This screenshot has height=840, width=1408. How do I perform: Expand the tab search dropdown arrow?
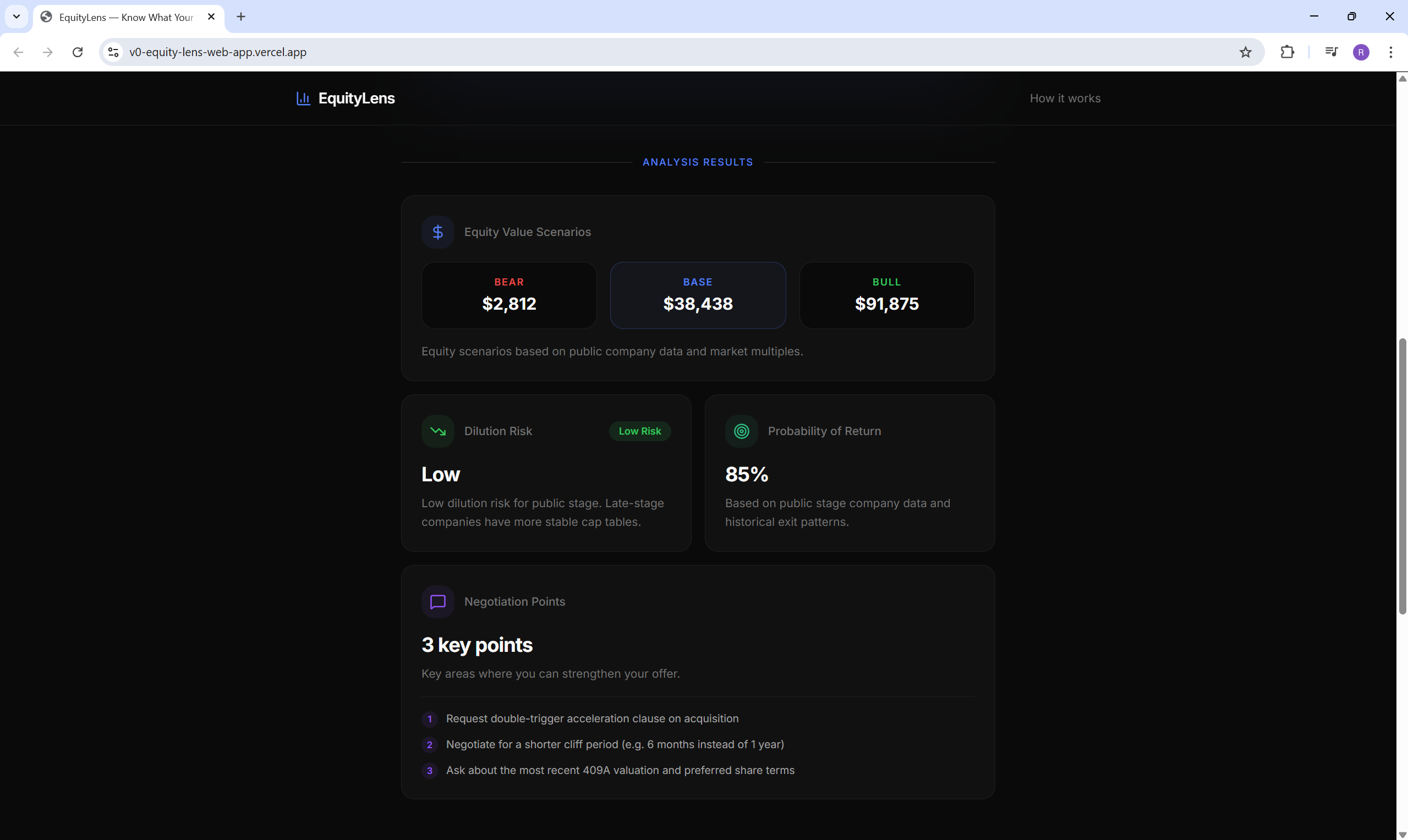click(17, 17)
